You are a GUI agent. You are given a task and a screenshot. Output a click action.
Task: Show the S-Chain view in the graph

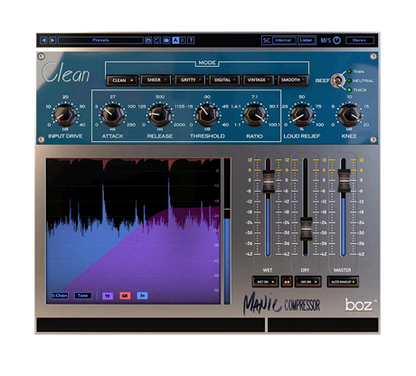(60, 296)
